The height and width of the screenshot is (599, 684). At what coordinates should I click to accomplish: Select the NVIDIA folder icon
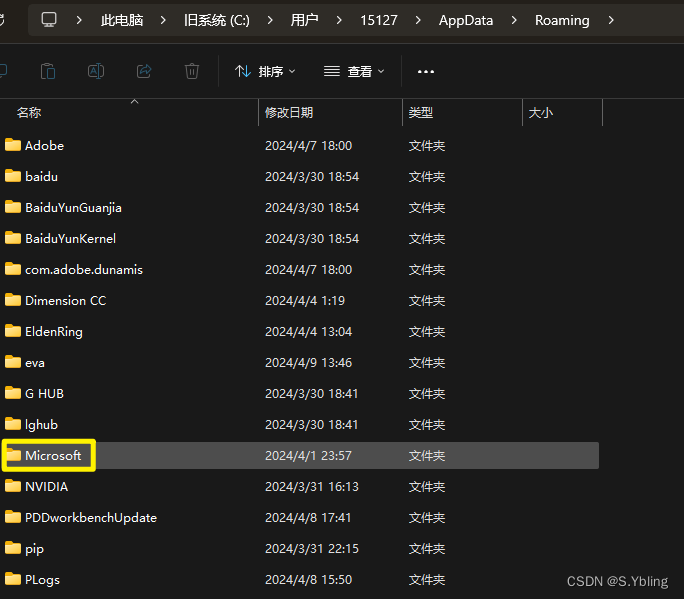13,486
